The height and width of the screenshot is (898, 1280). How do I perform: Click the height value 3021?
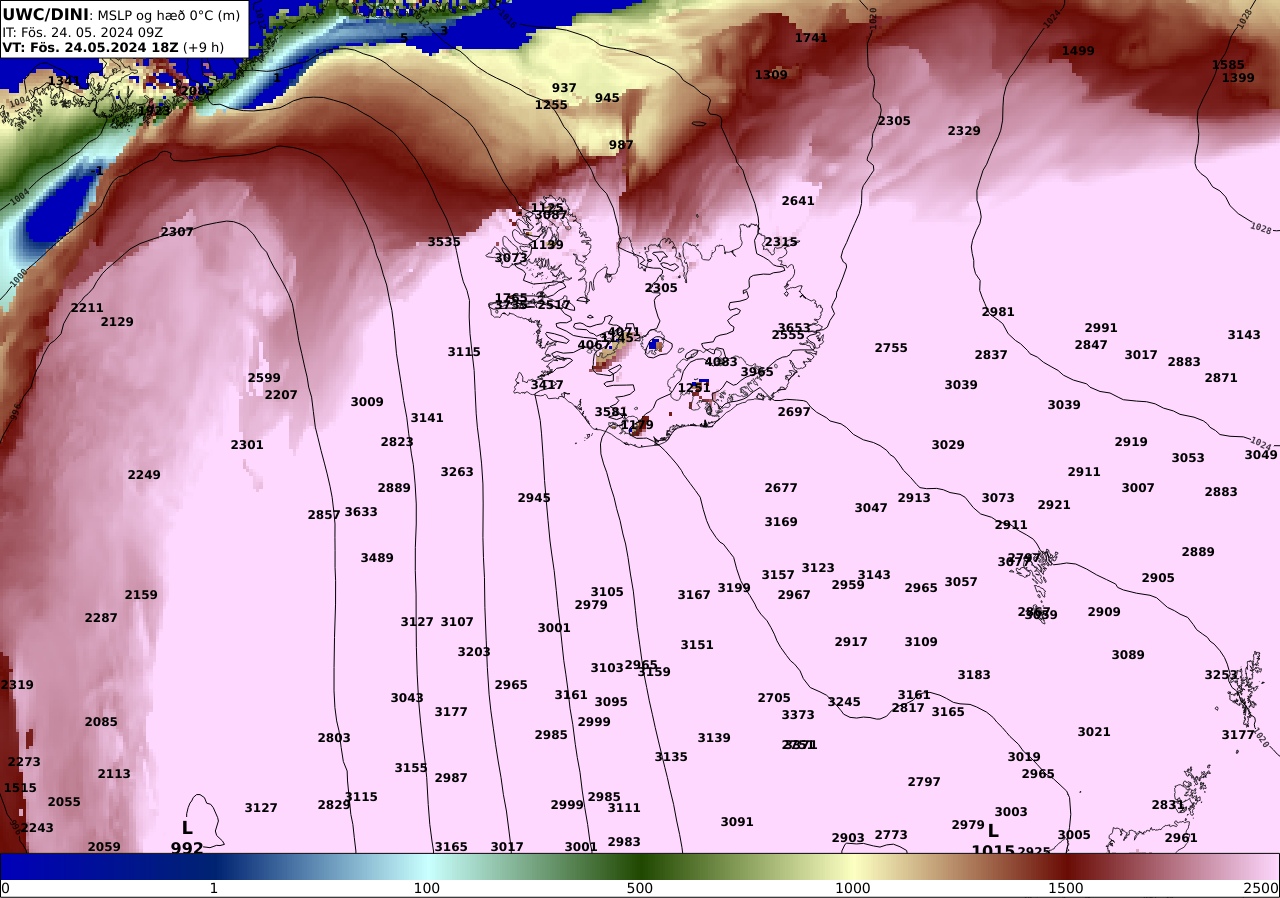pos(1094,732)
